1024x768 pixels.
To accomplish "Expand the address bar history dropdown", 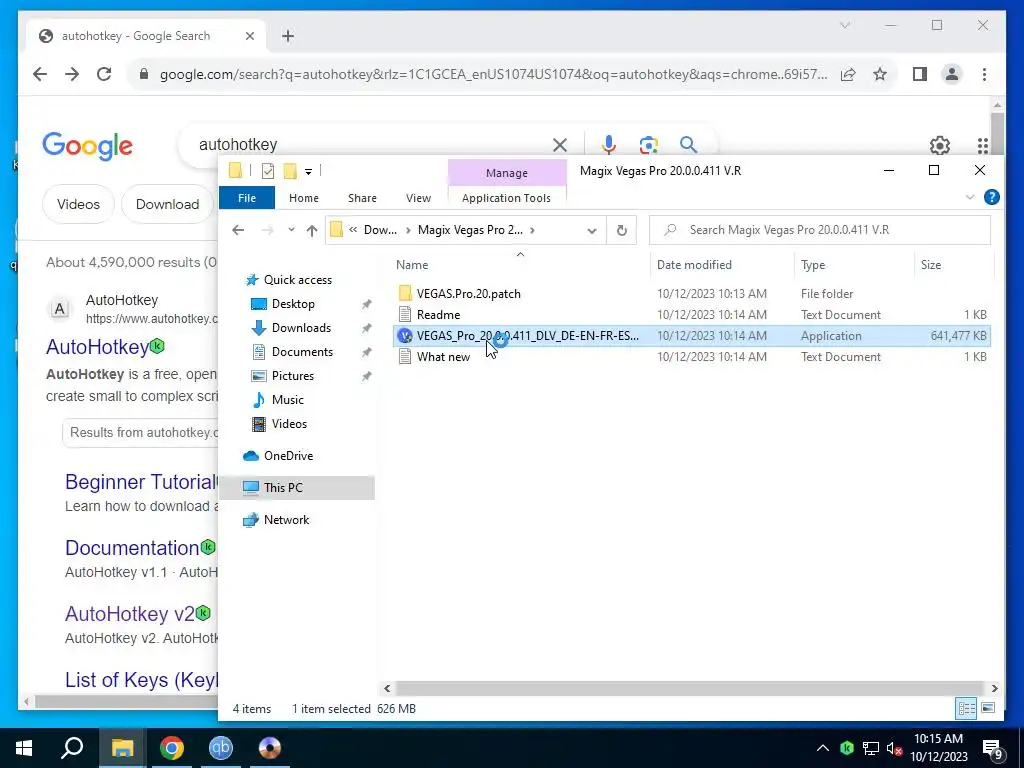I will [x=592, y=231].
